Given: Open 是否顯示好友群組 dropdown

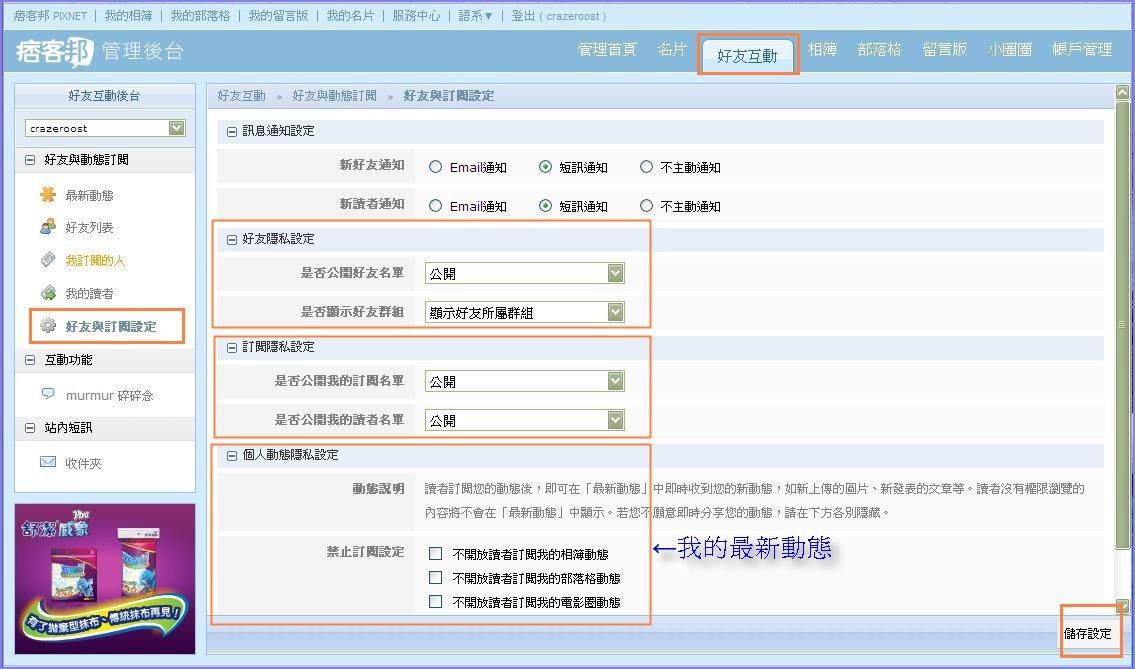Looking at the screenshot, I should 525,312.
